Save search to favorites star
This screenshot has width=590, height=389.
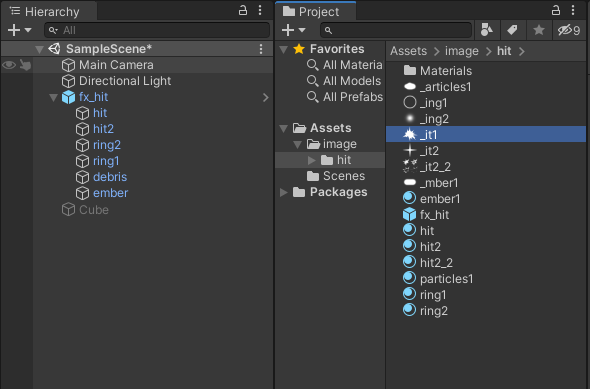[539, 30]
